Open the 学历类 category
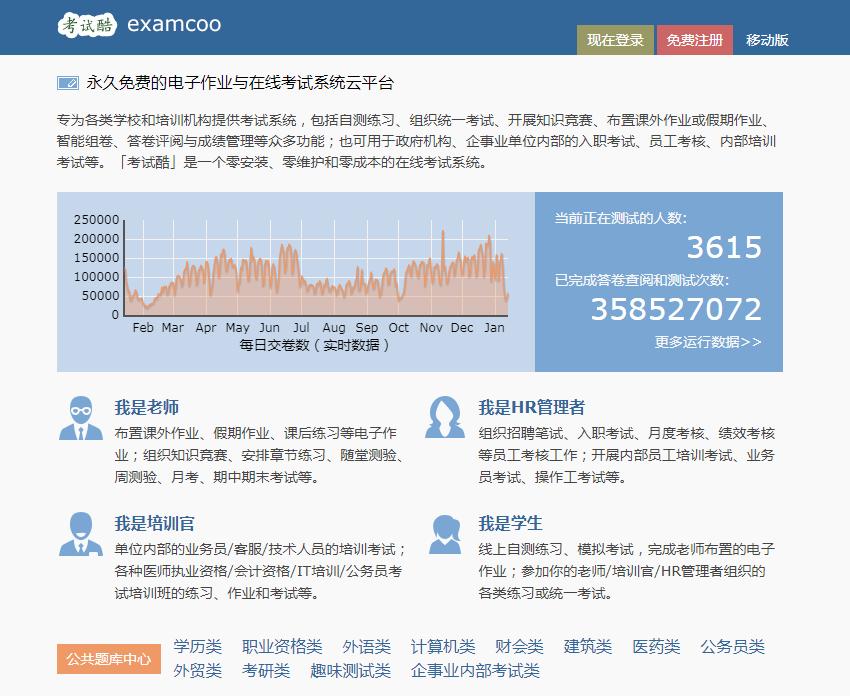 [x=198, y=646]
